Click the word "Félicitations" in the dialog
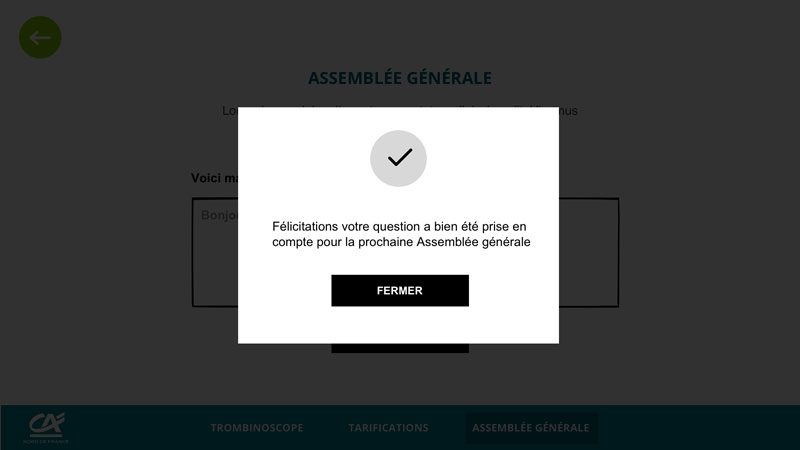Viewport: 800px width, 450px height. click(x=309, y=227)
